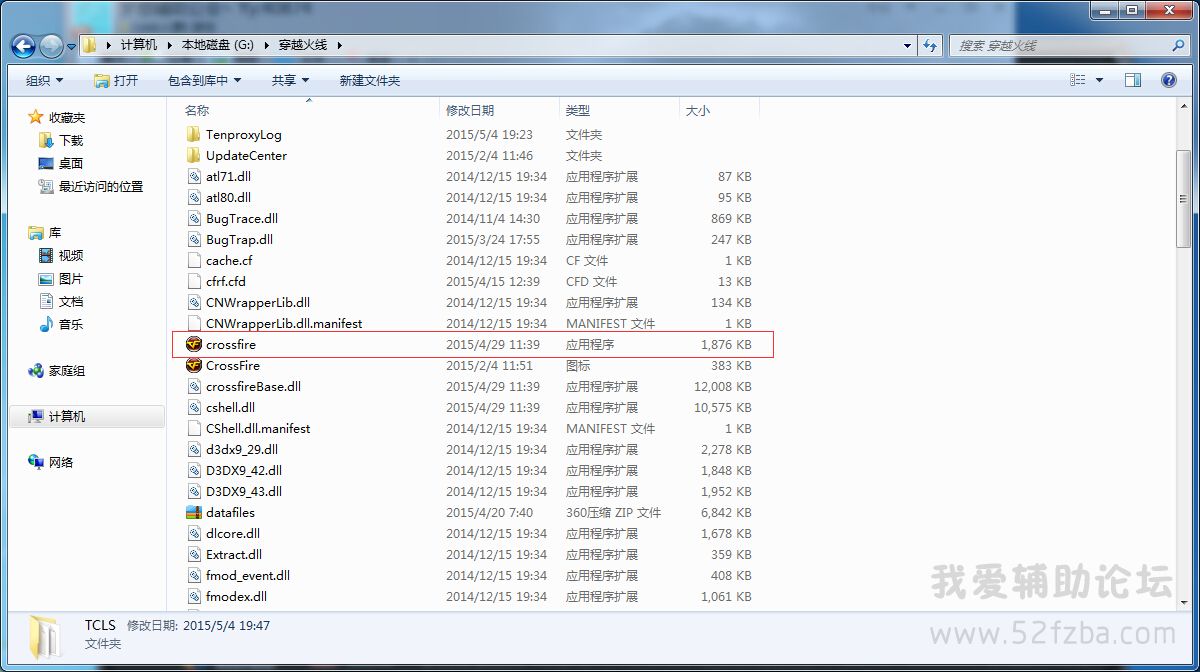The width and height of the screenshot is (1200, 672).
Task: Select 最近访问的位置 in the navigation pane
Action: point(101,186)
